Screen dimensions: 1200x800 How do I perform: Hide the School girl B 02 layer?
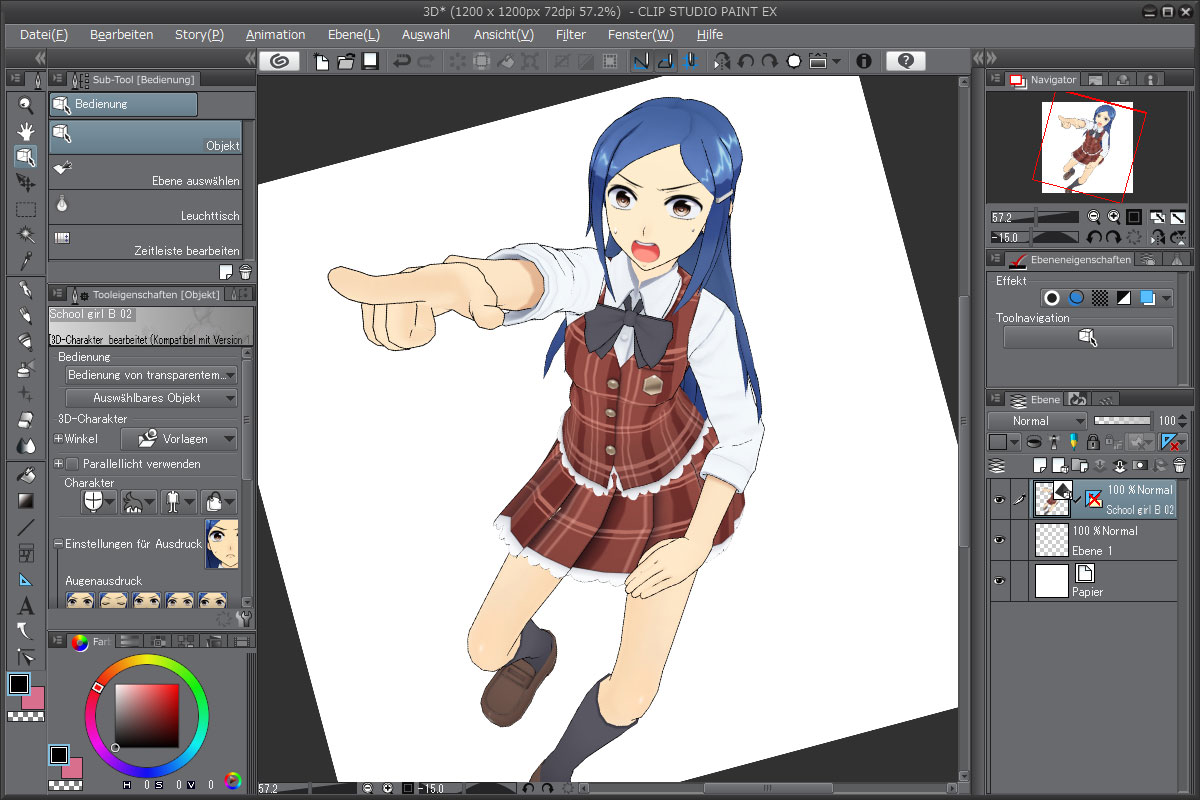click(x=998, y=500)
